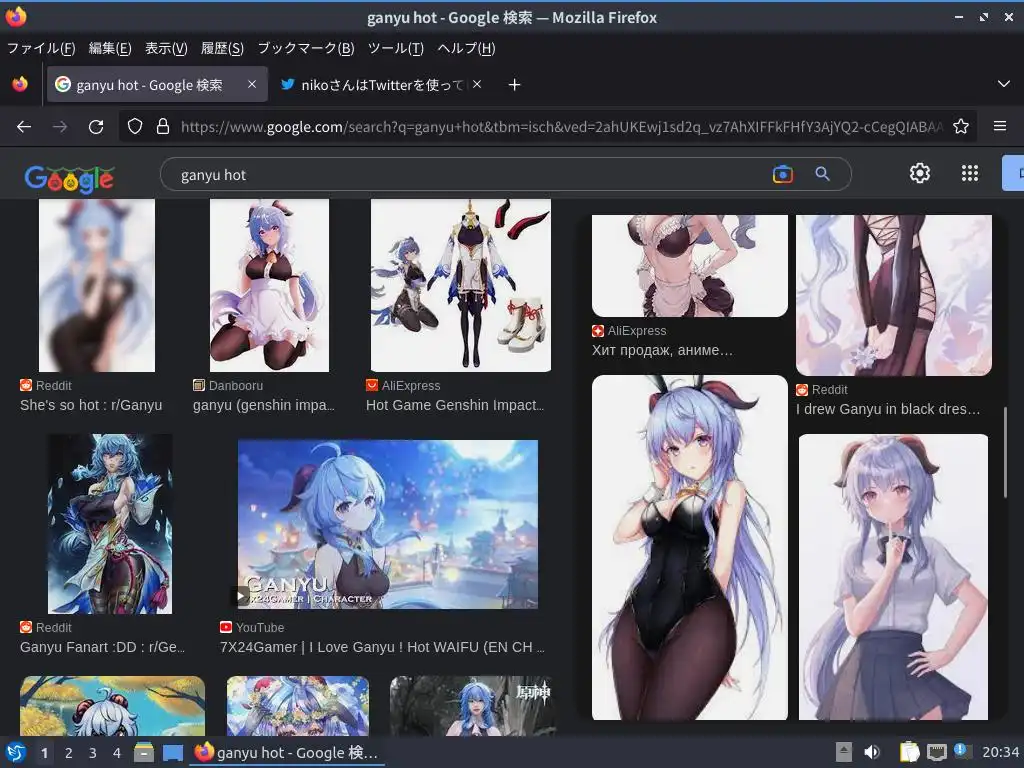This screenshot has height=768, width=1024.
Task: Select the Ganyu Fanart Reddit thumbnail
Action: pos(110,524)
